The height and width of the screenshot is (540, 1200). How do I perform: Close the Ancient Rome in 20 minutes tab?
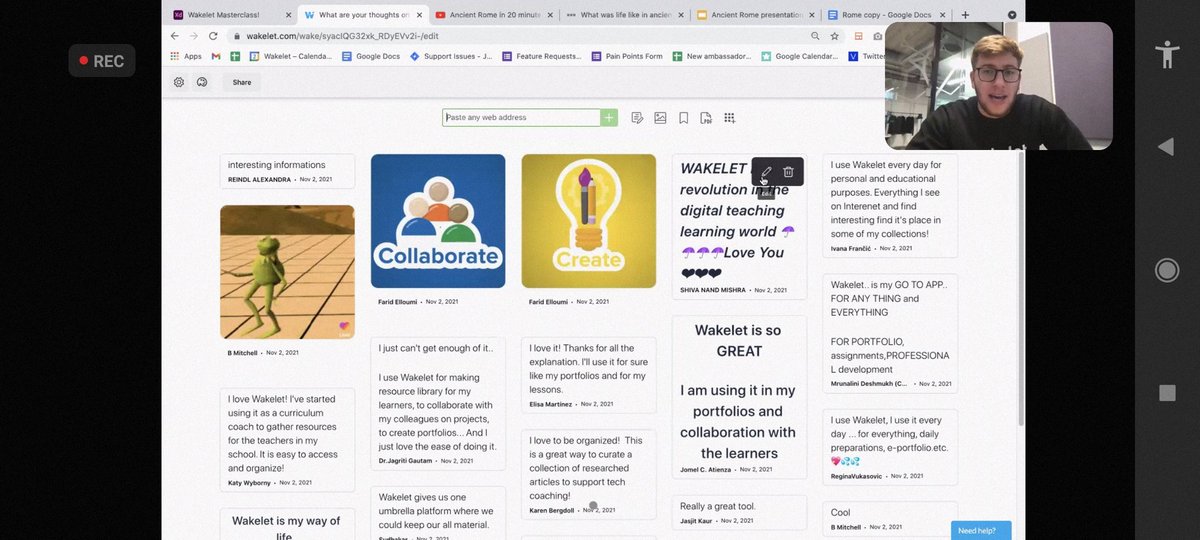pos(551,15)
